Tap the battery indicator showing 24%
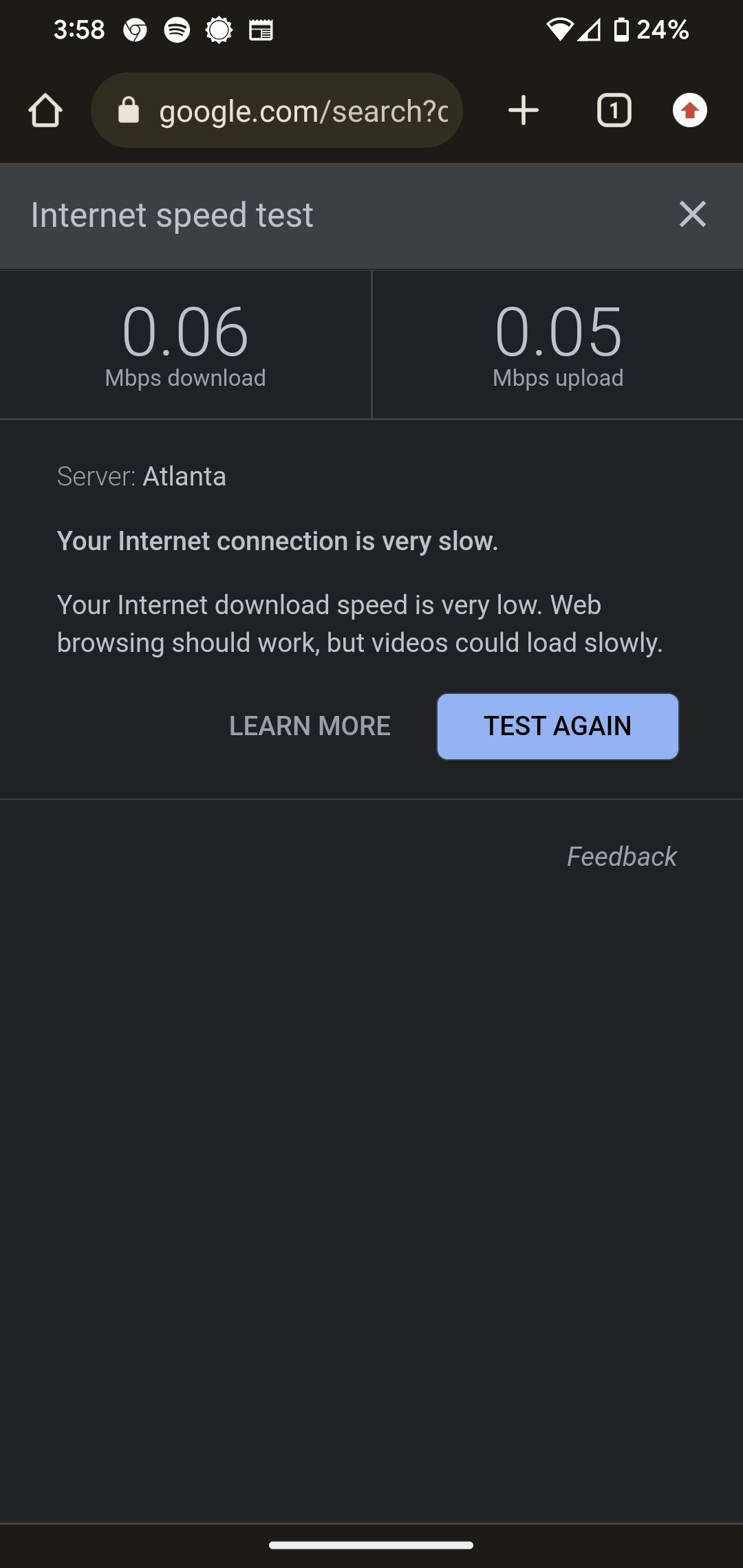This screenshot has width=743, height=1568. tap(652, 30)
